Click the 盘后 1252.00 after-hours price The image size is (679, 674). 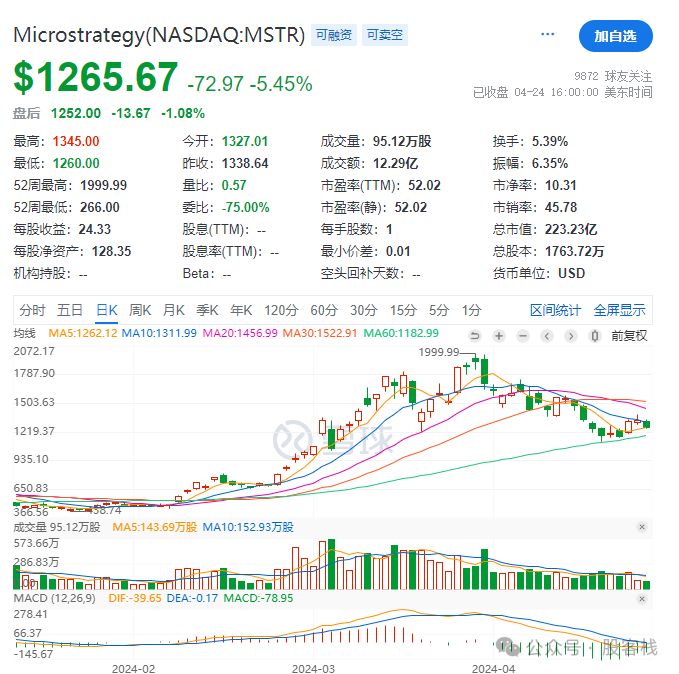click(76, 113)
